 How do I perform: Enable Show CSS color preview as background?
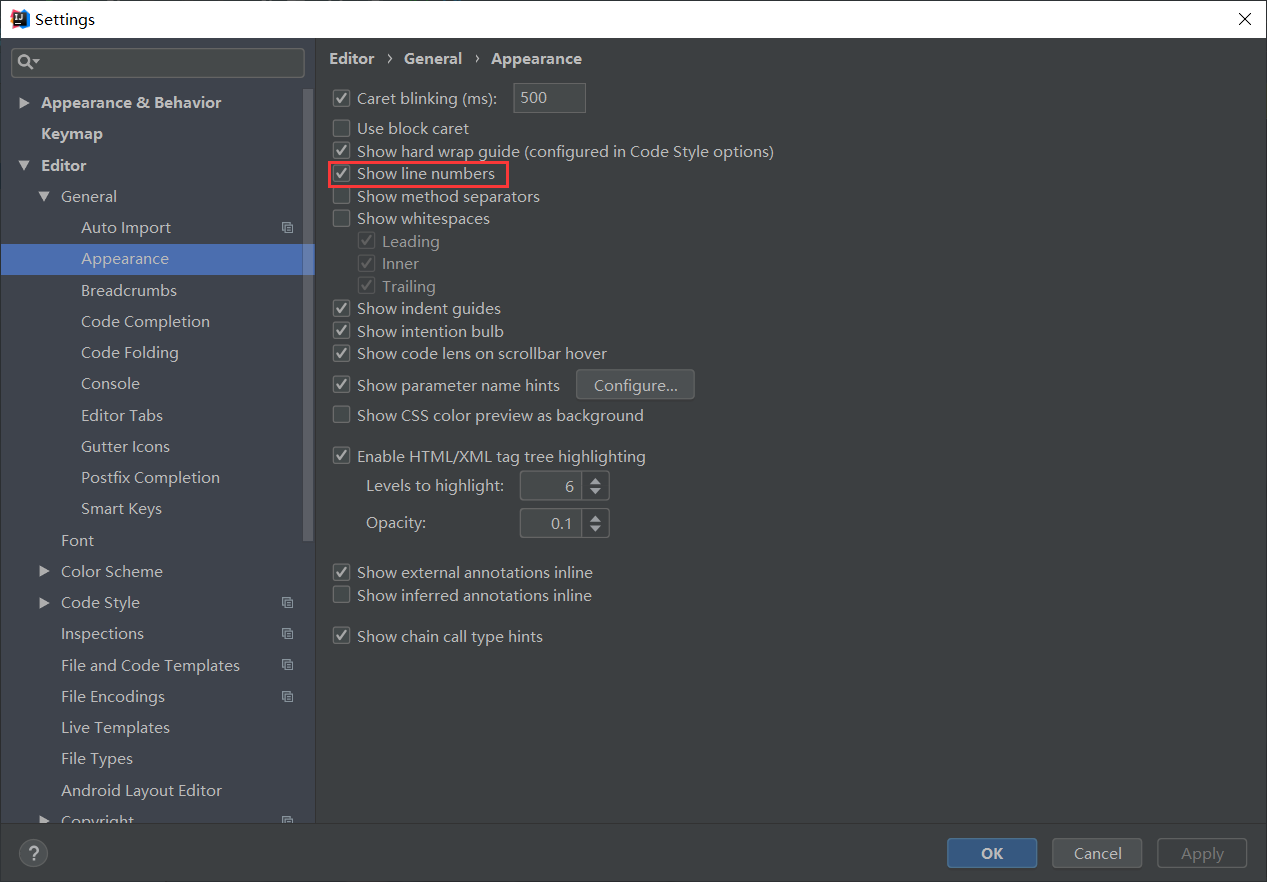(342, 415)
